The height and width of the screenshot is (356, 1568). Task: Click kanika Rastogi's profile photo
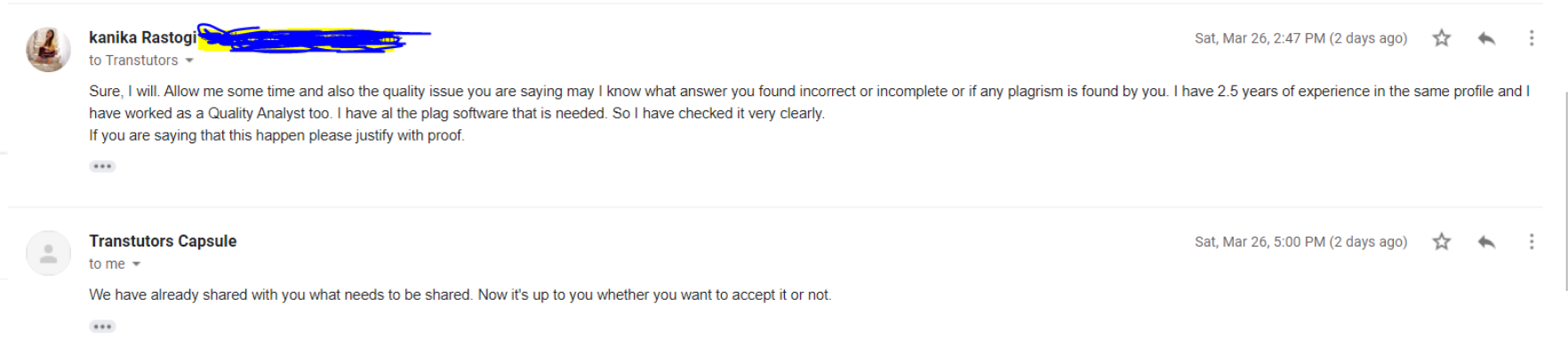click(x=48, y=49)
